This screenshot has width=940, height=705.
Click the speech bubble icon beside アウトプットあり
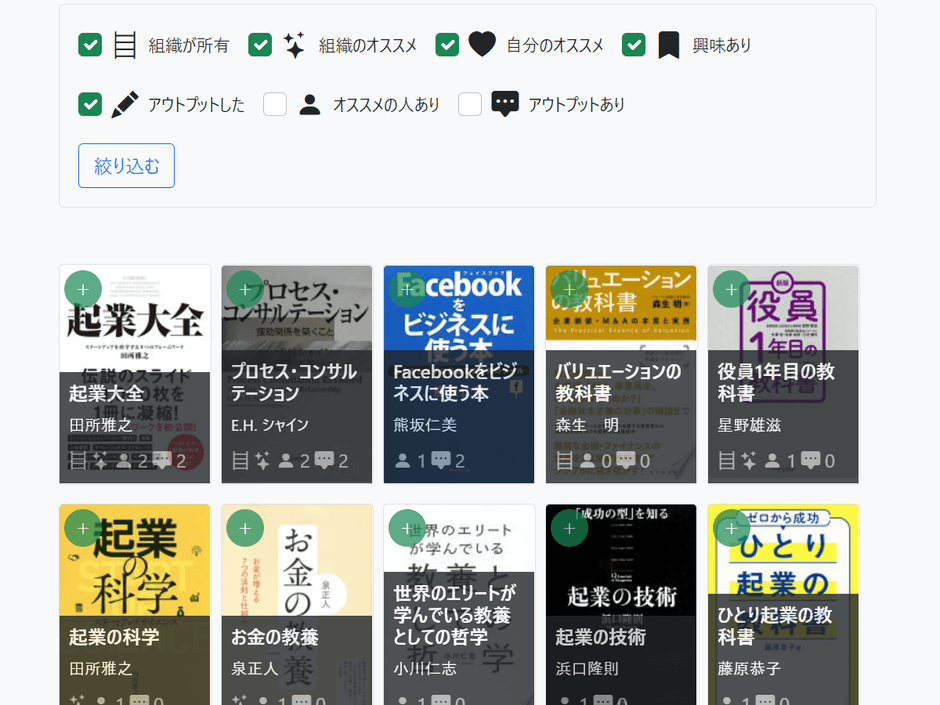pyautogui.click(x=505, y=103)
